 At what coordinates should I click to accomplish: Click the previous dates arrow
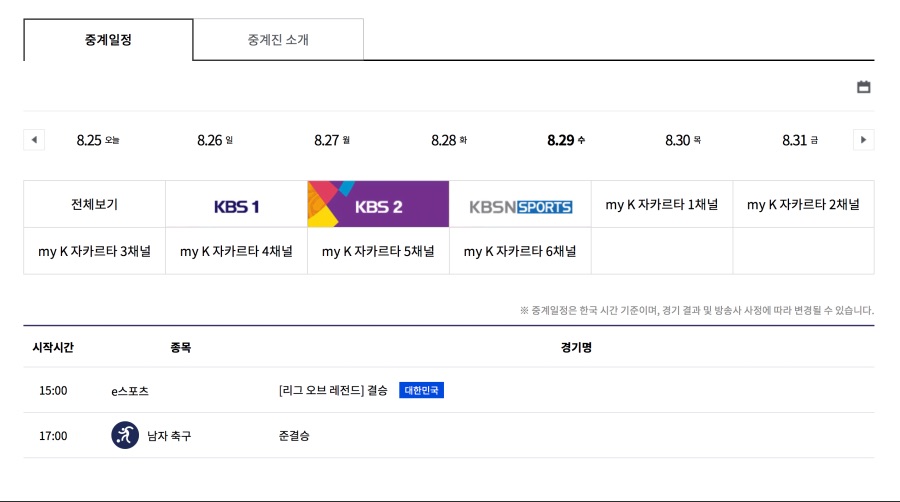coord(34,140)
